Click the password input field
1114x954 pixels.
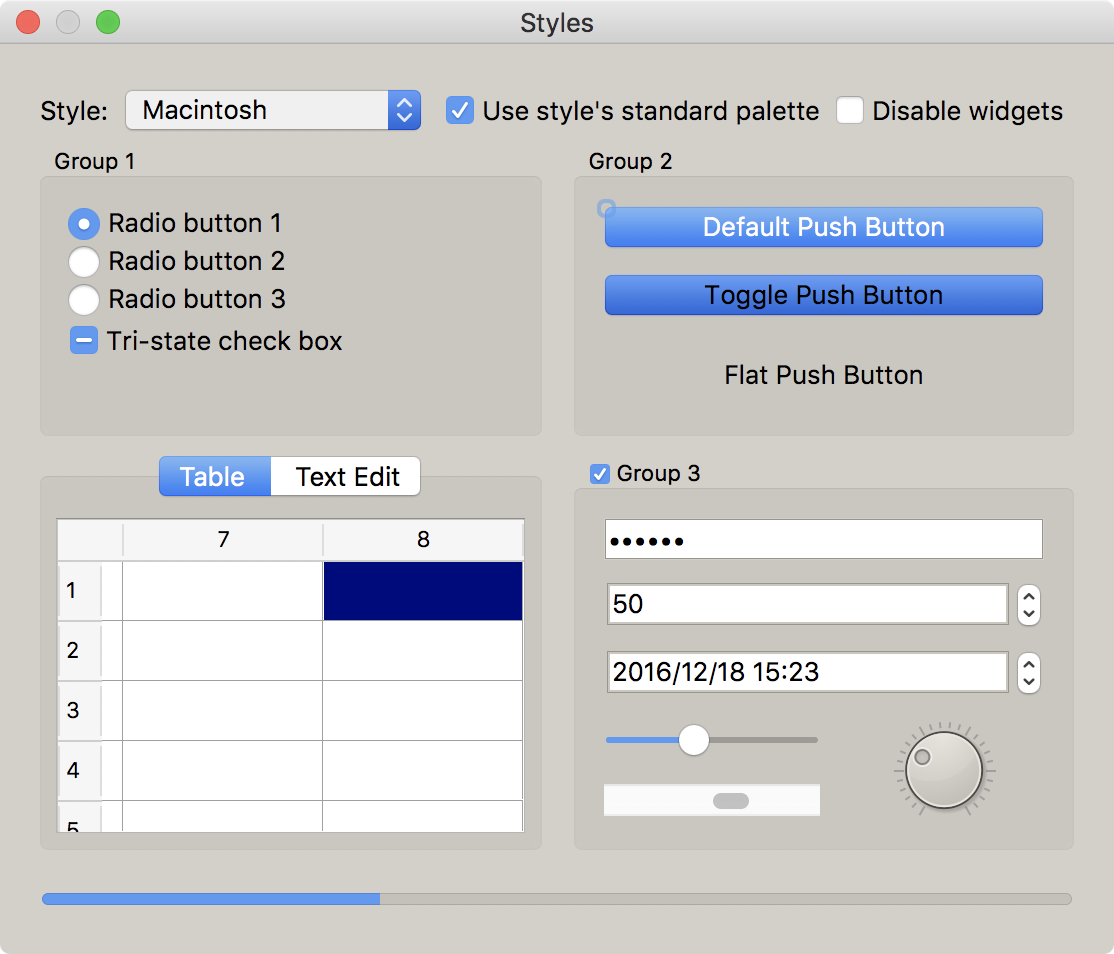pyautogui.click(x=823, y=540)
